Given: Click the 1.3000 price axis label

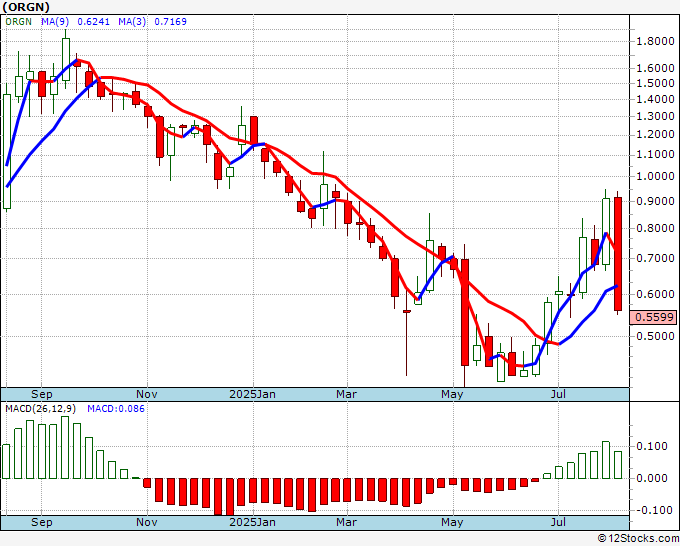Looking at the screenshot, I should (655, 116).
